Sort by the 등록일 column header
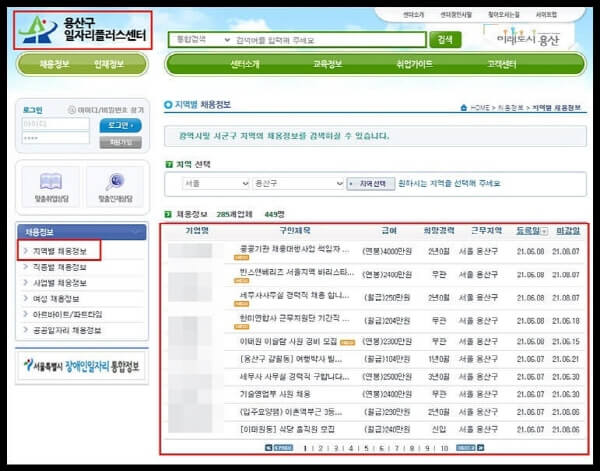Screen dimensions: 600x471 [x=528, y=231]
